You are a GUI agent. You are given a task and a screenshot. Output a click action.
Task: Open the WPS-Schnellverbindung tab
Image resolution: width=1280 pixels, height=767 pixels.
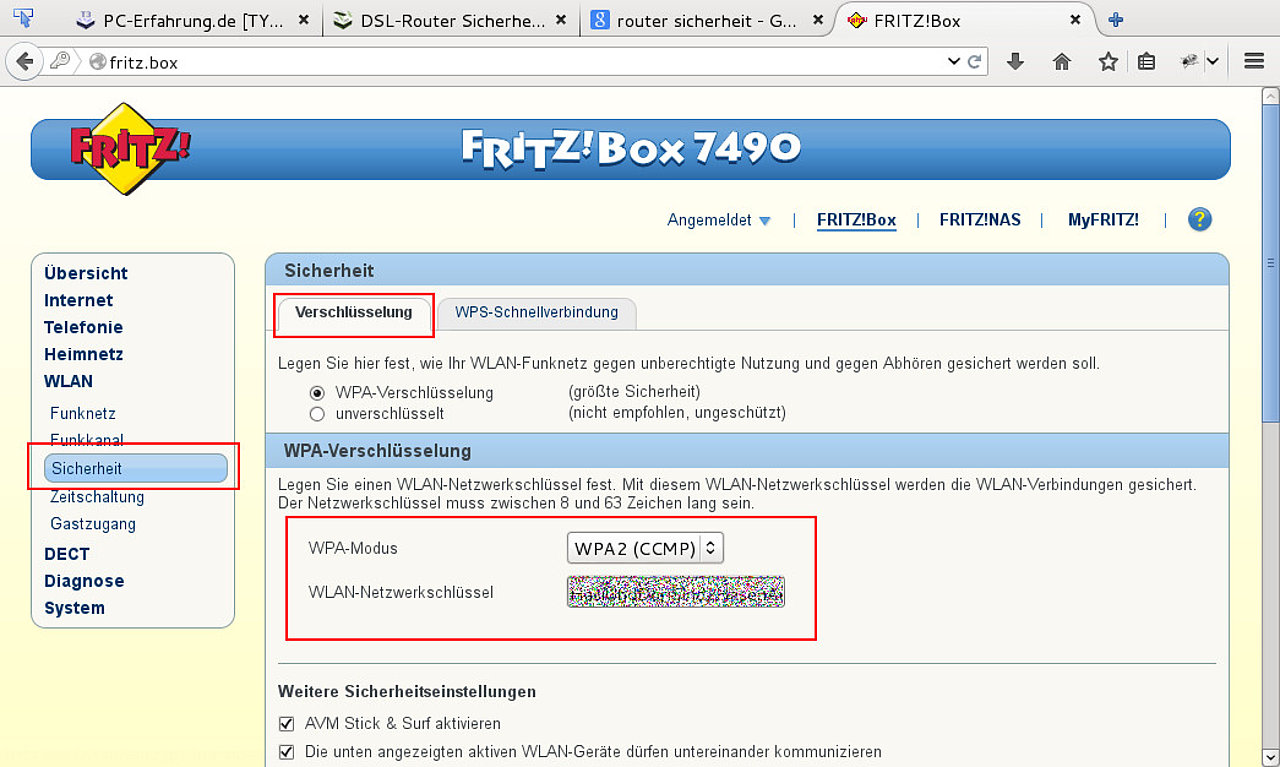pyautogui.click(x=537, y=313)
